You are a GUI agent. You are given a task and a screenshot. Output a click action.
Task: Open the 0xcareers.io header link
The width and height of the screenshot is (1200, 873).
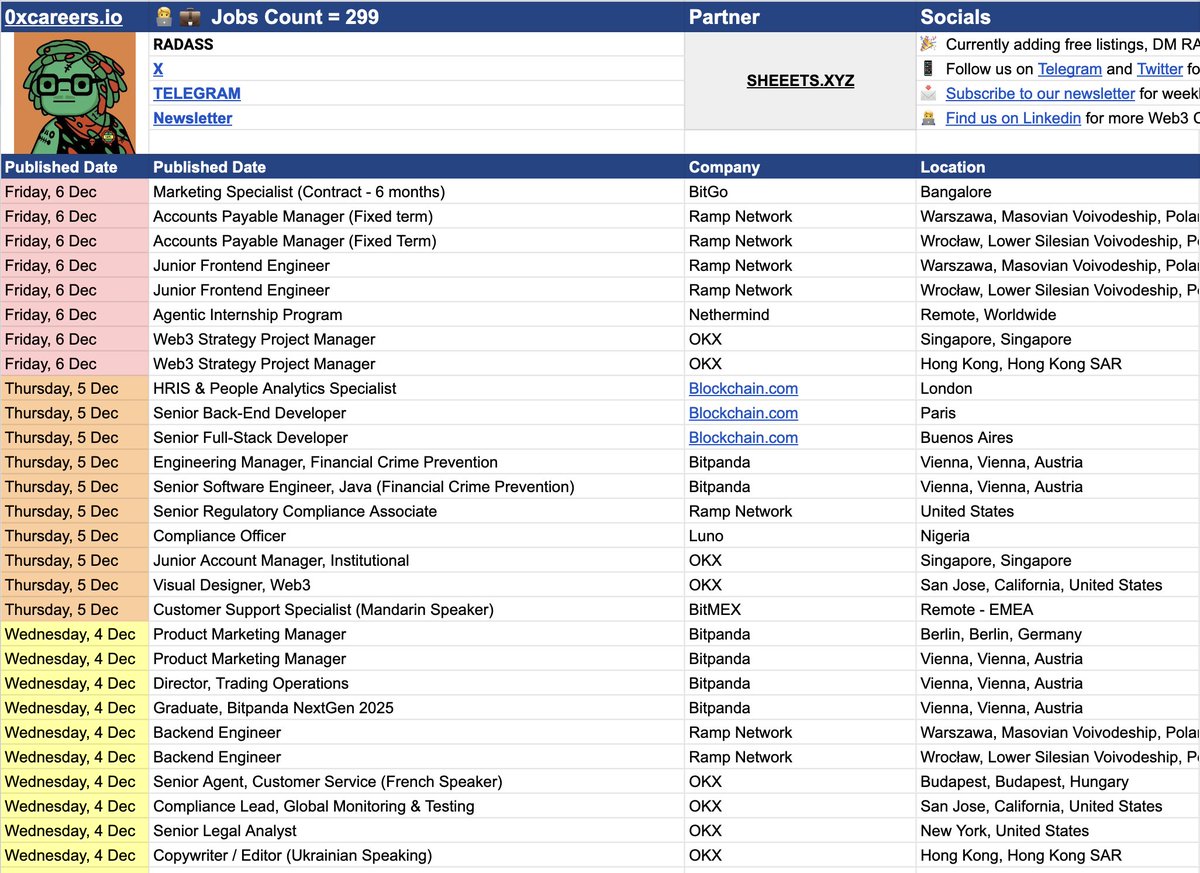pyautogui.click(x=63, y=17)
